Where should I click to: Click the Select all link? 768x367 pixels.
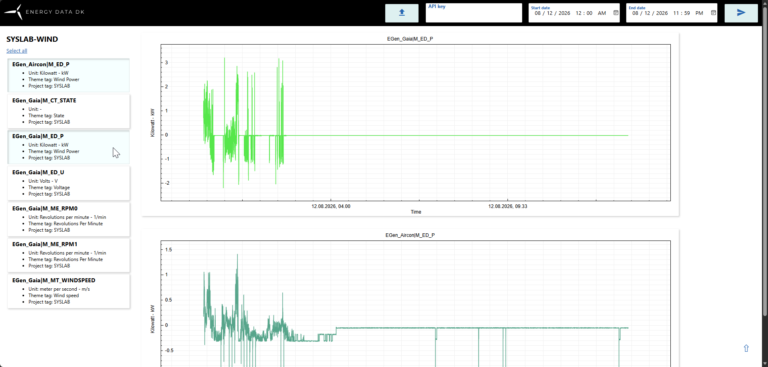(x=17, y=51)
